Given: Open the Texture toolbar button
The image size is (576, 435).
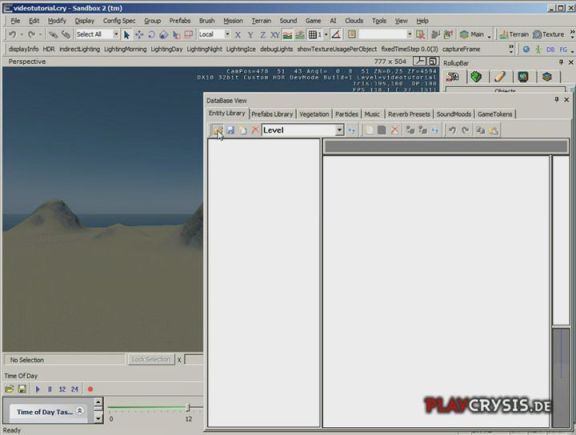Looking at the screenshot, I should [x=548, y=35].
